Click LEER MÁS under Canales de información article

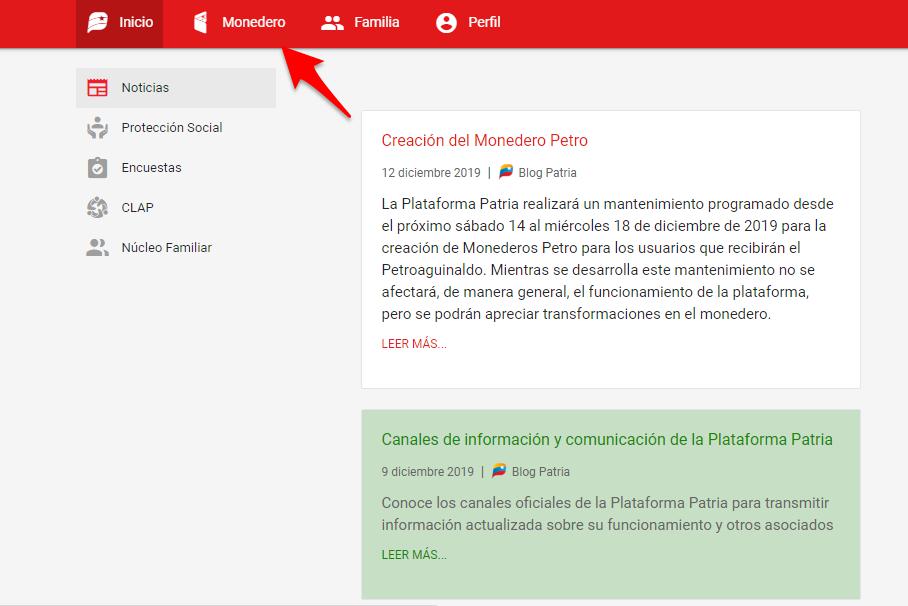click(x=414, y=554)
